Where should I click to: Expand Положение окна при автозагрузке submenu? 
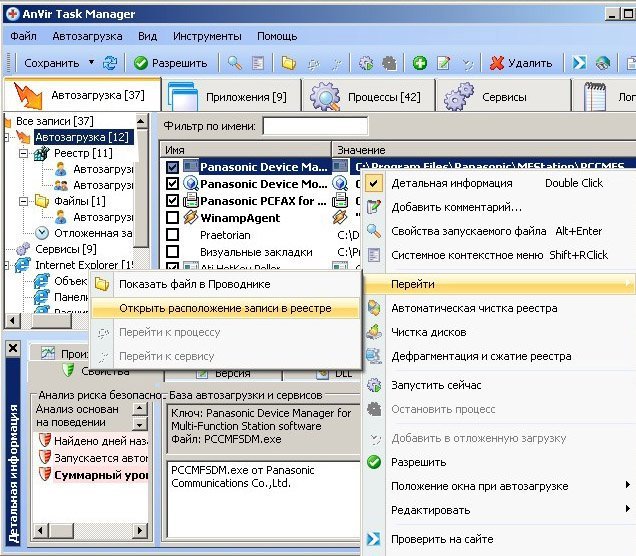[499, 486]
